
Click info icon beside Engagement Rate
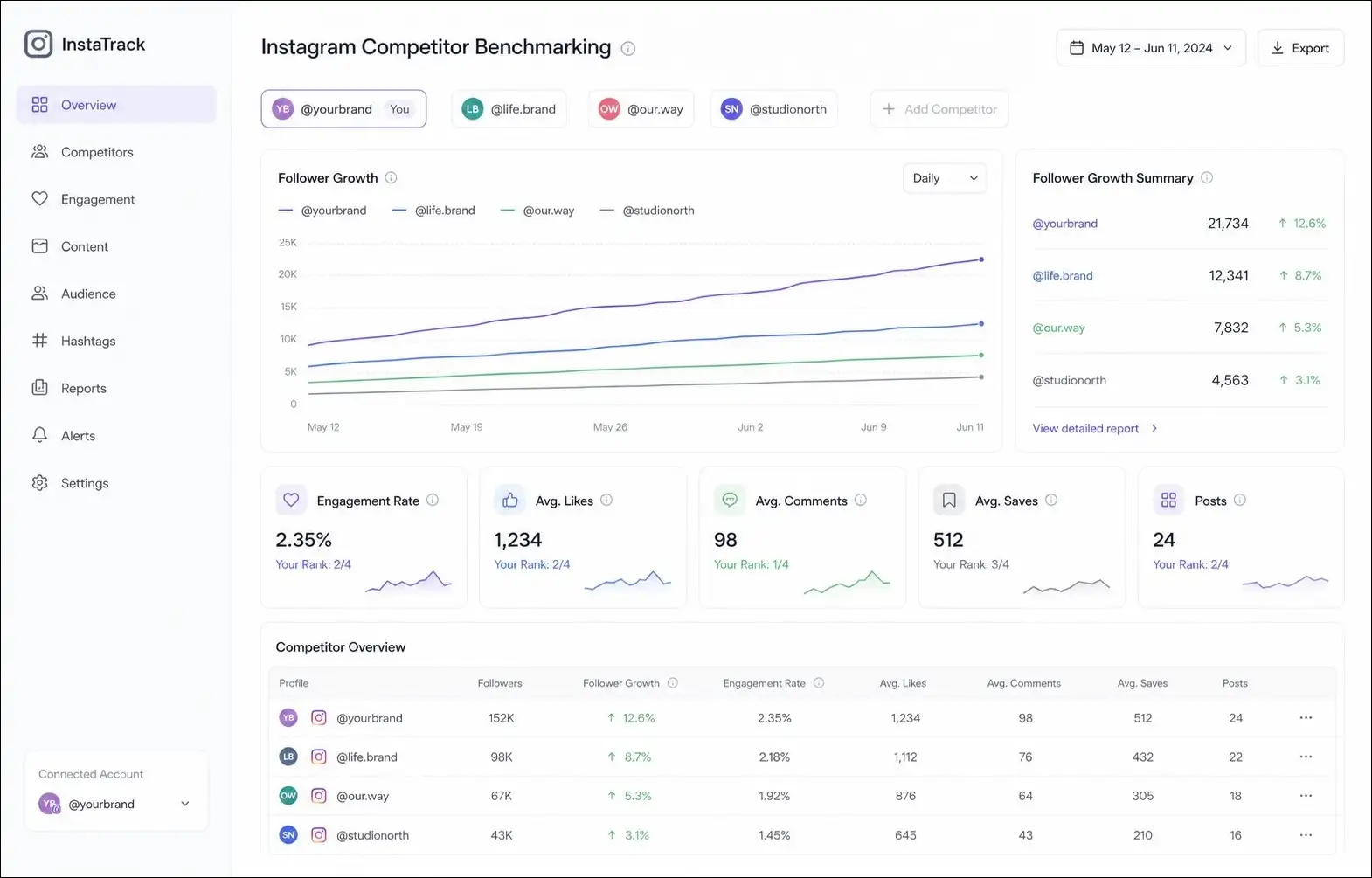(433, 501)
